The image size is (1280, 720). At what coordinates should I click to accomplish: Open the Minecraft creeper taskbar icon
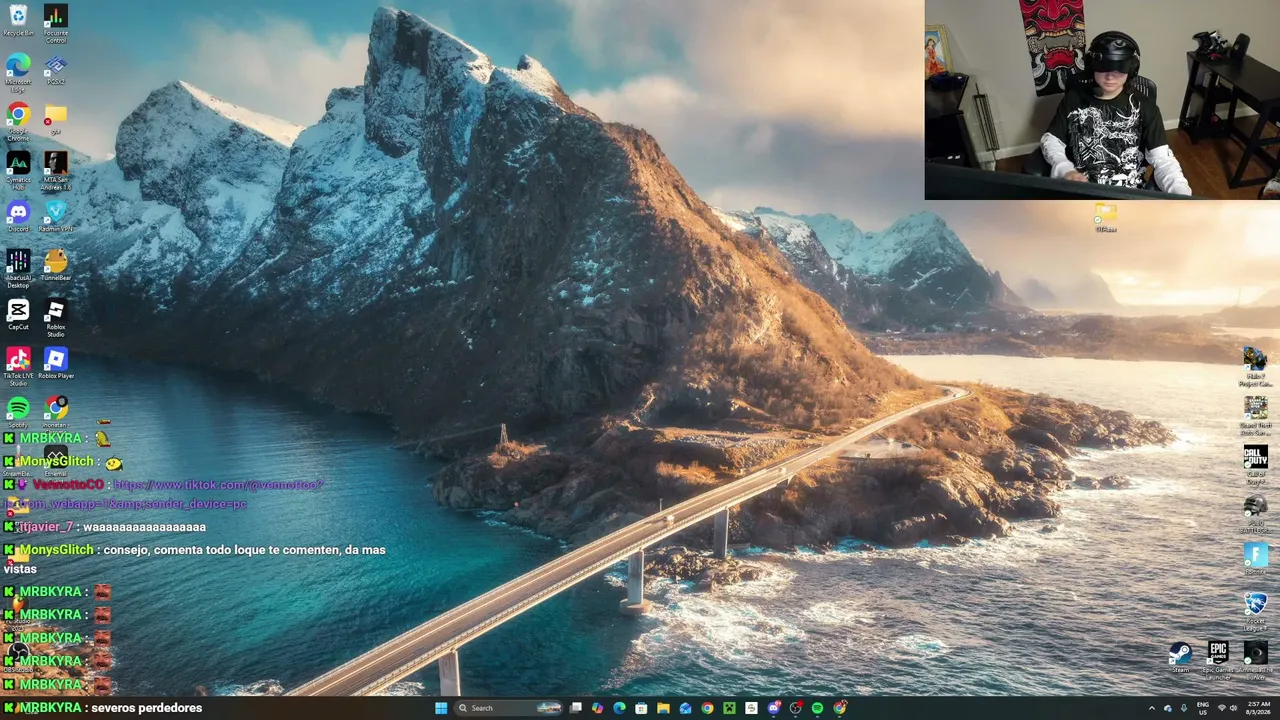click(x=729, y=708)
